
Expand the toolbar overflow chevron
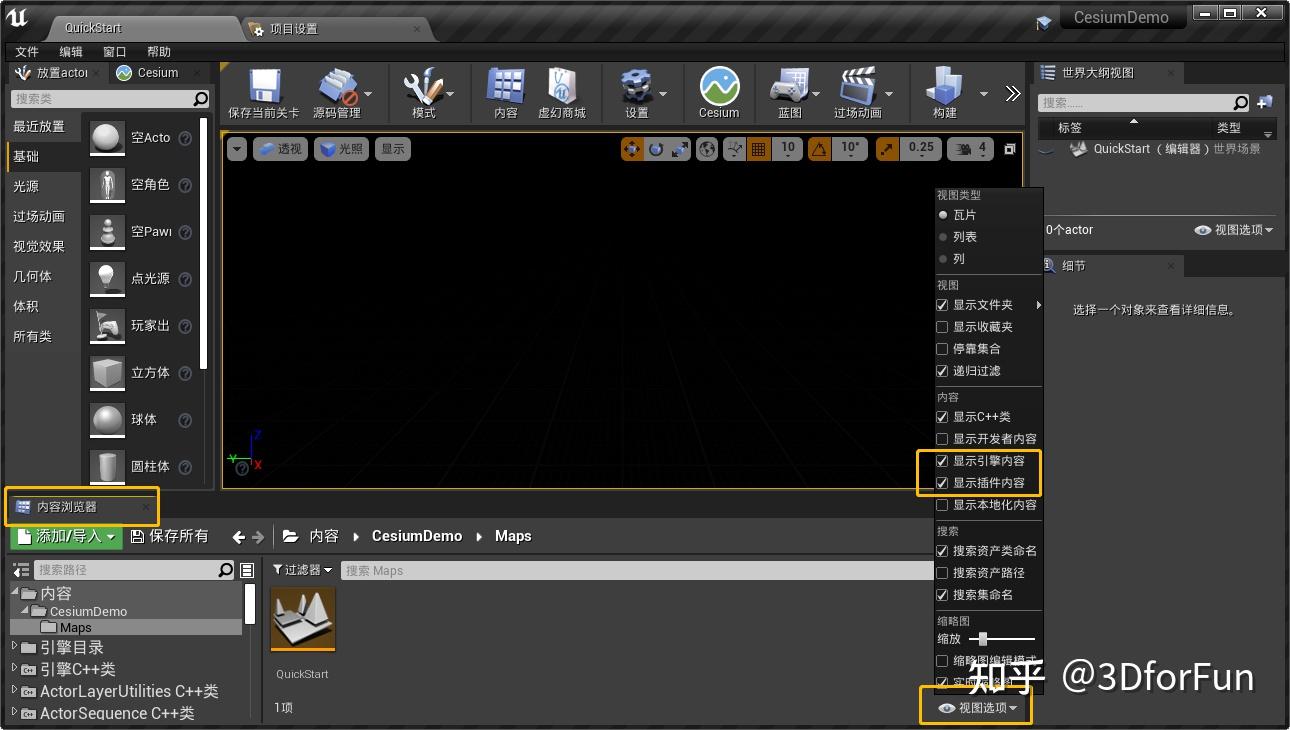point(1013,93)
